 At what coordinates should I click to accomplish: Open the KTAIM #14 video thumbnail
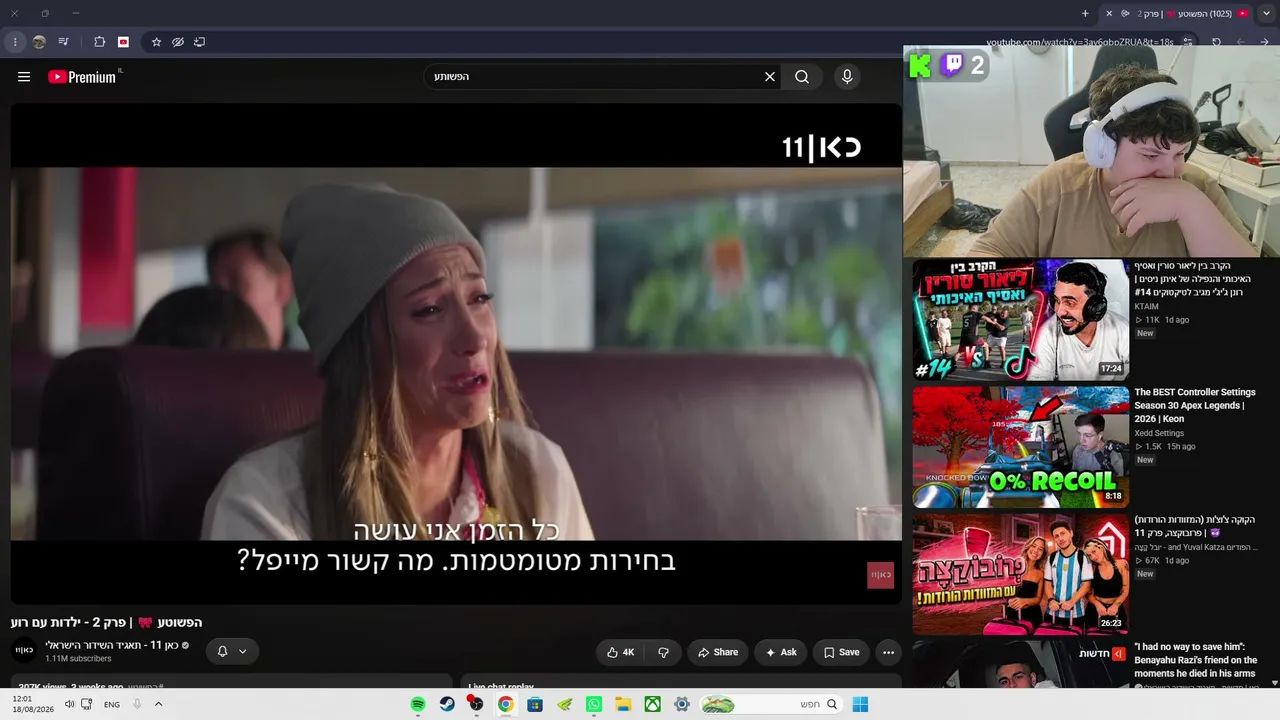(x=1020, y=320)
